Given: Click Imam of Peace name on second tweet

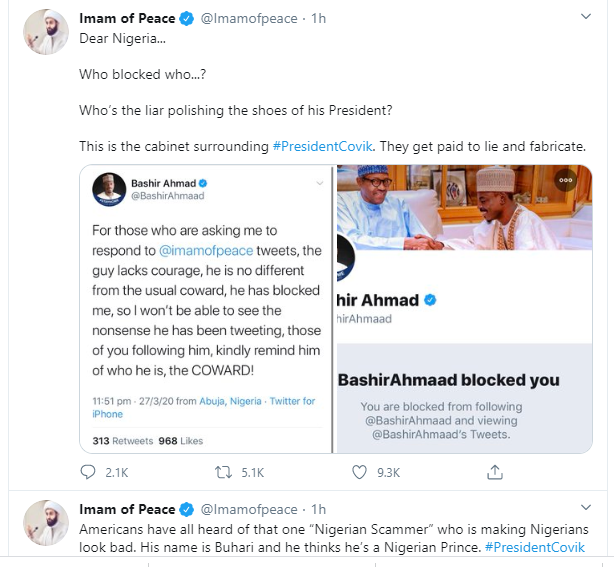Looking at the screenshot, I should (127, 509).
